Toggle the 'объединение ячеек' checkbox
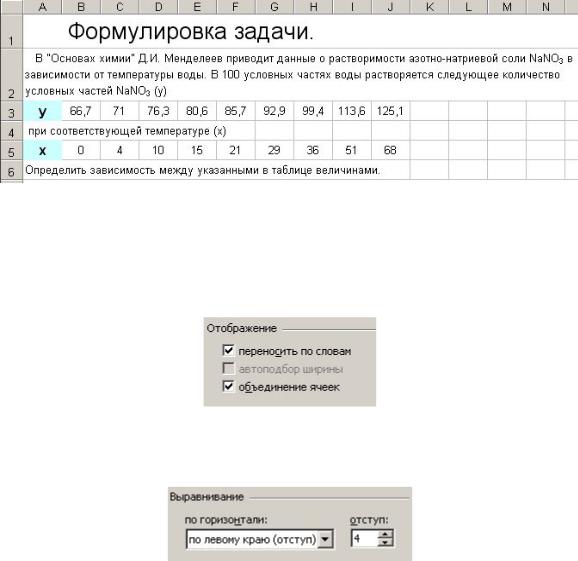Viewport: 578px width, 561px height. pyautogui.click(x=228, y=386)
